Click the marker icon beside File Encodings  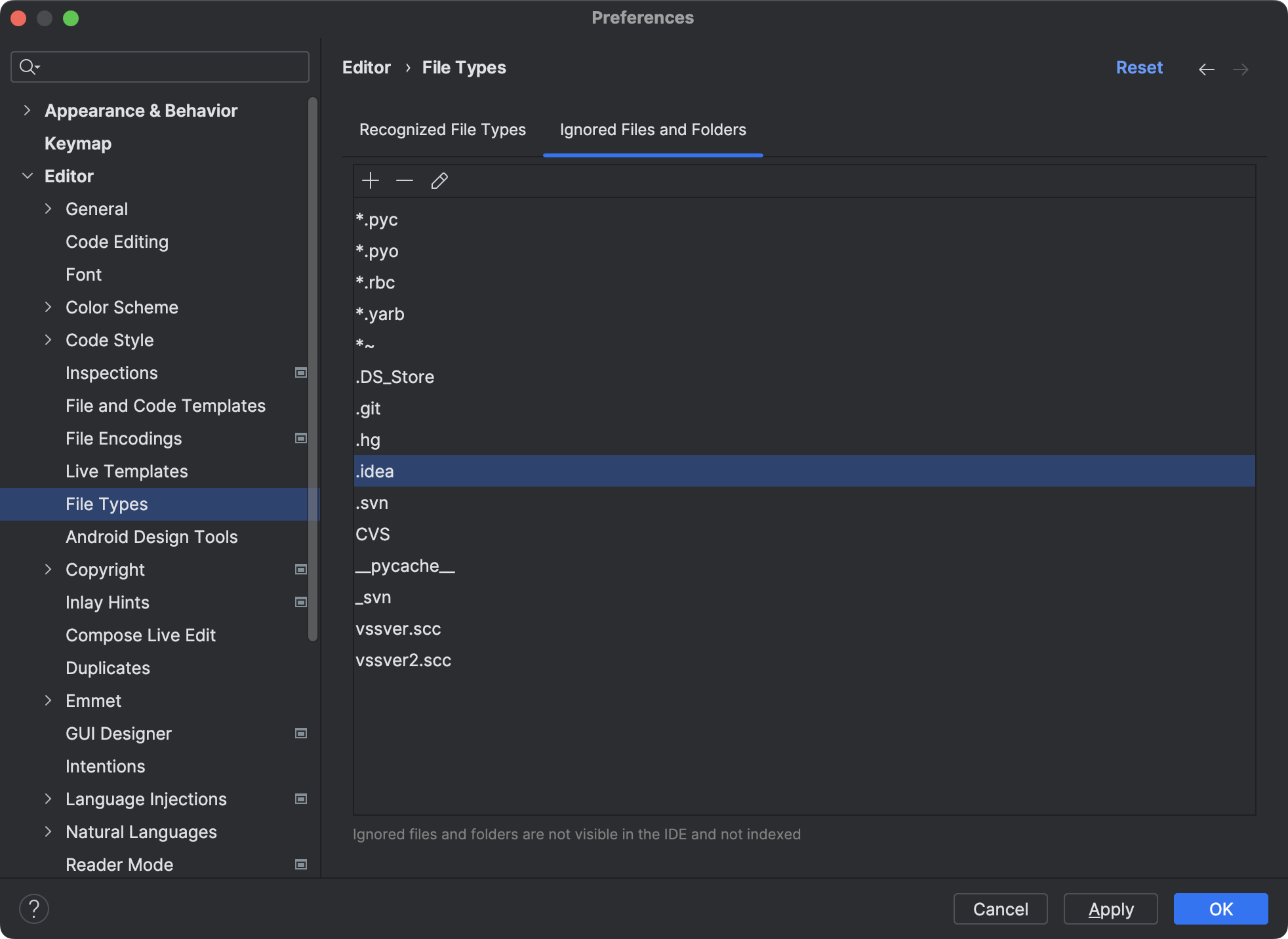point(301,439)
